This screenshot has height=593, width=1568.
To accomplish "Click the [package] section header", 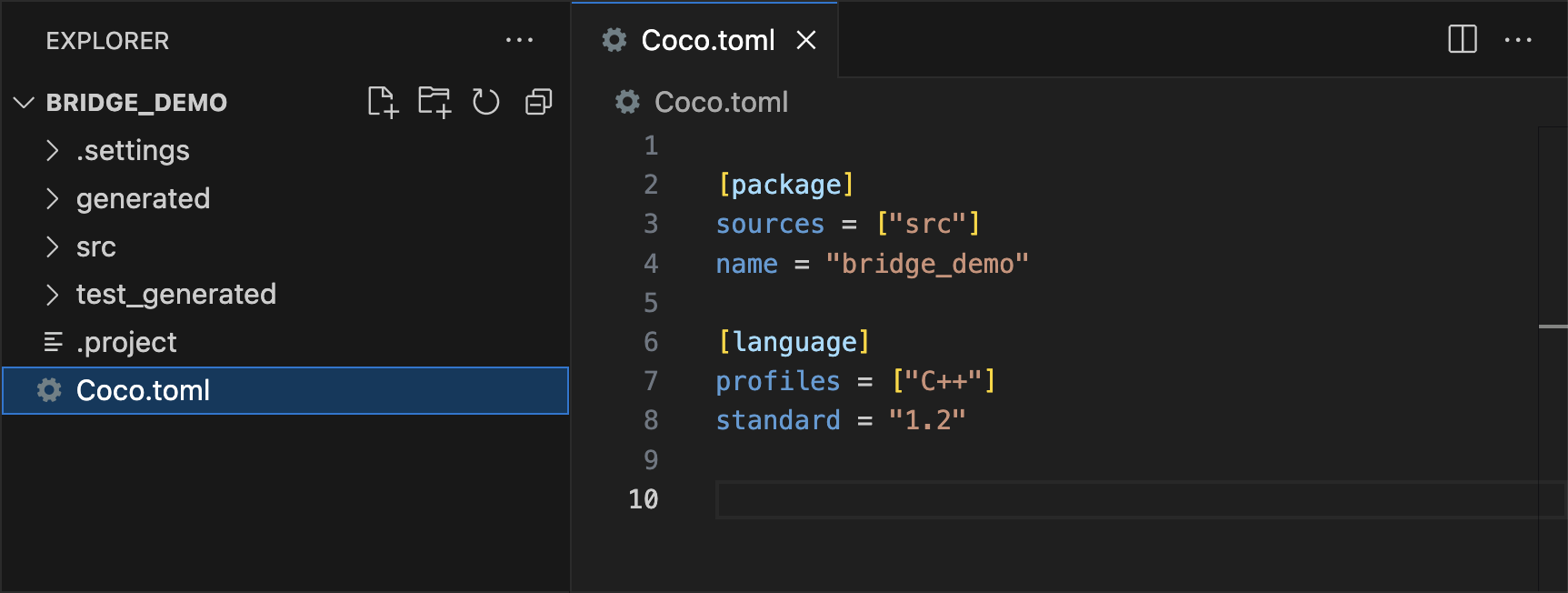I will coord(786,185).
